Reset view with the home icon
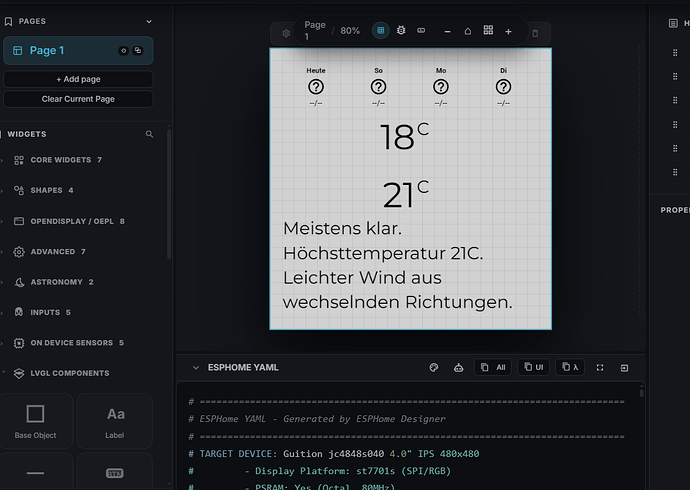The height and width of the screenshot is (490, 690). coord(468,31)
